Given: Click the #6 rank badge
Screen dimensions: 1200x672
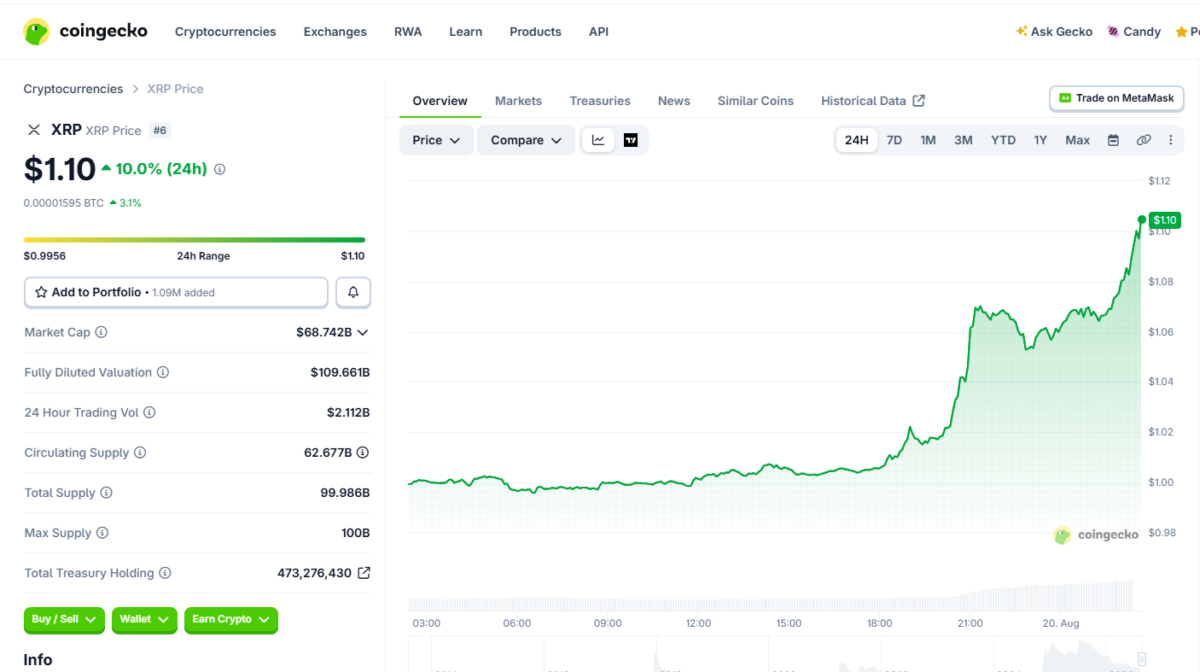Looking at the screenshot, I should point(160,130).
